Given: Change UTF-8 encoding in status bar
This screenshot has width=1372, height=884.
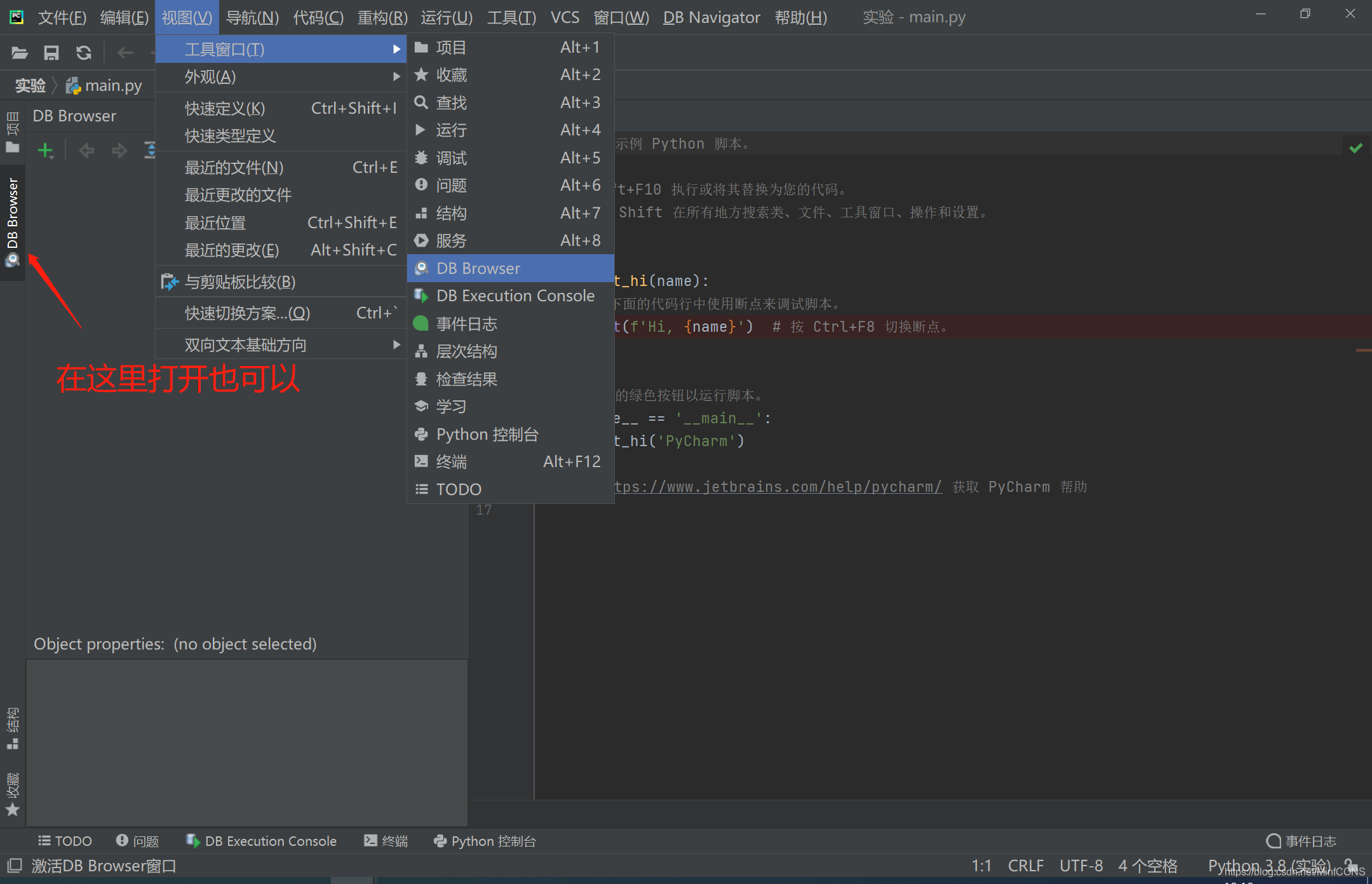Looking at the screenshot, I should [x=1080, y=866].
